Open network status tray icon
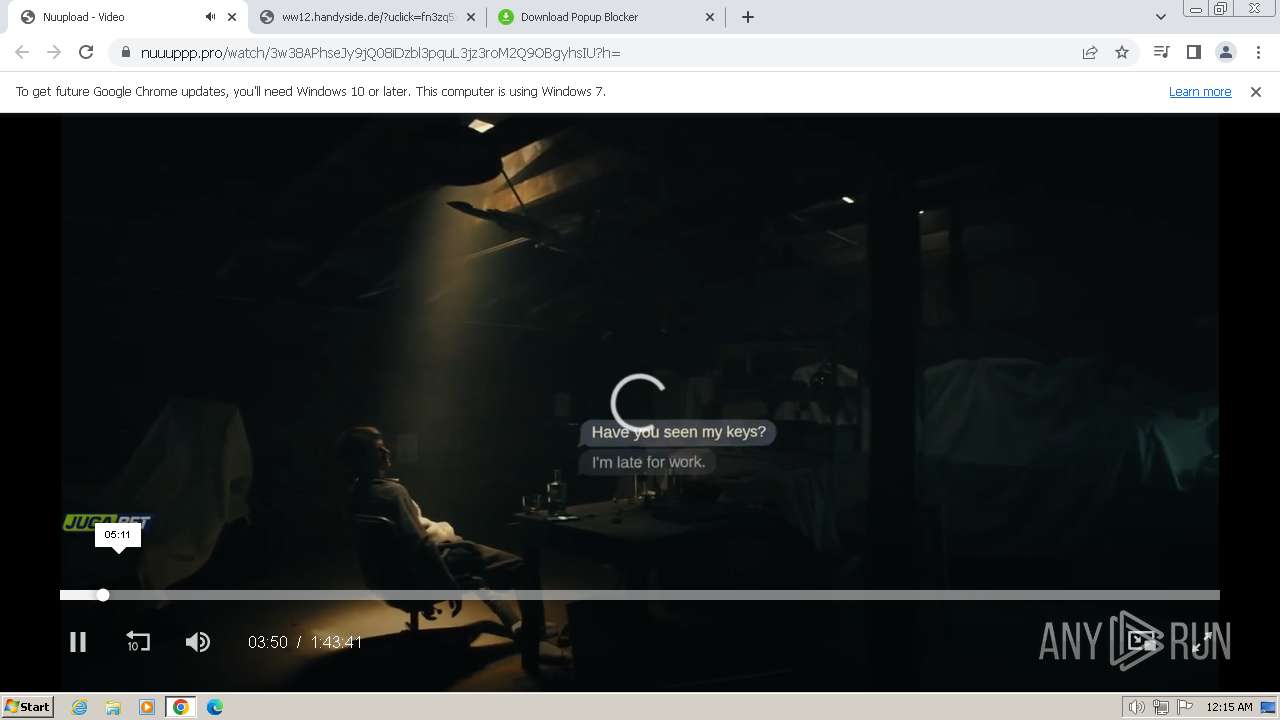The image size is (1280, 720). (x=1161, y=707)
